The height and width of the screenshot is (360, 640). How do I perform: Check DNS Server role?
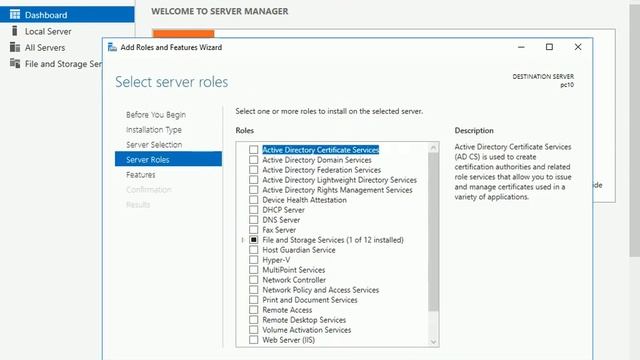pos(253,220)
